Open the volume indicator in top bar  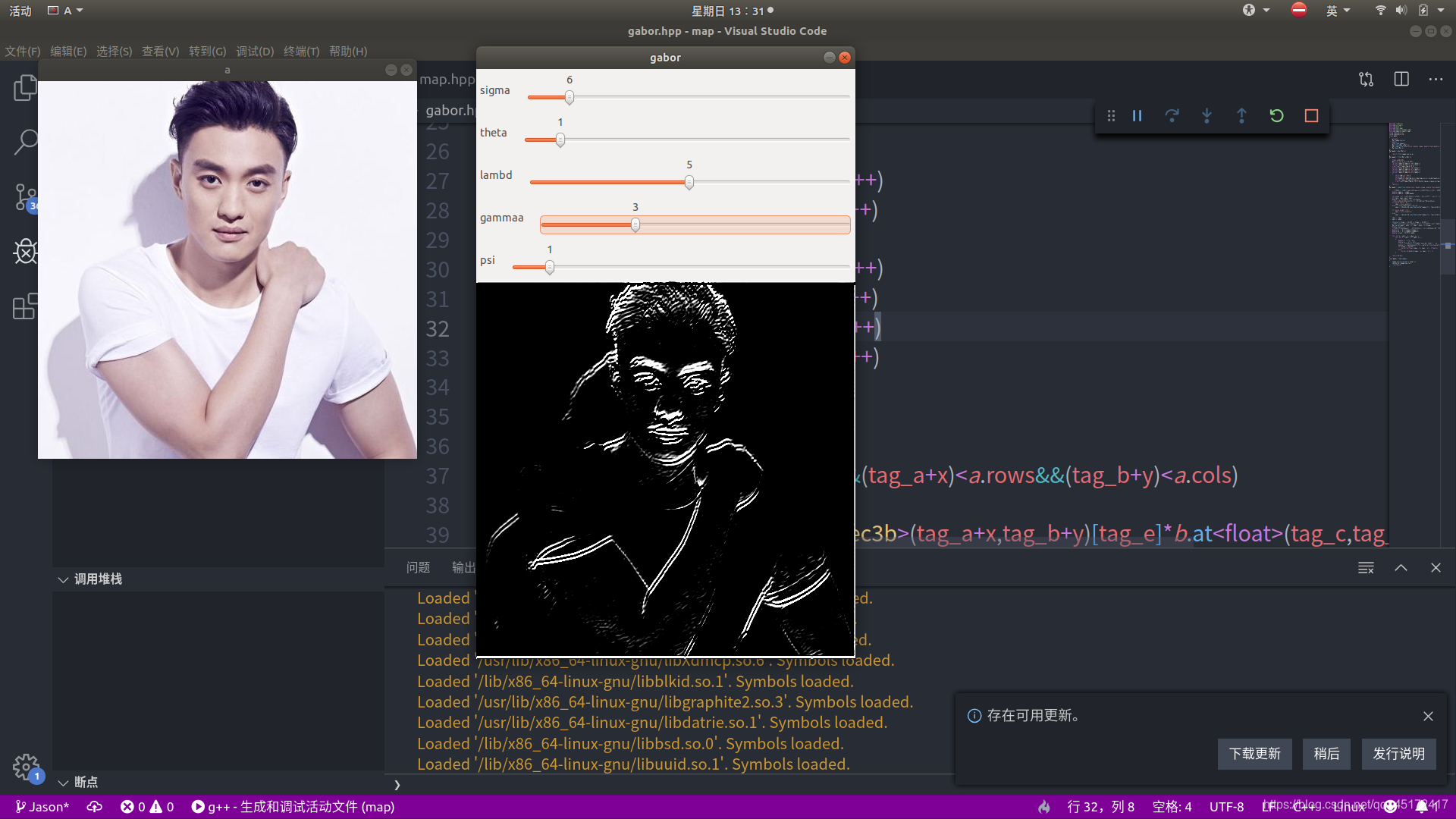1401,11
